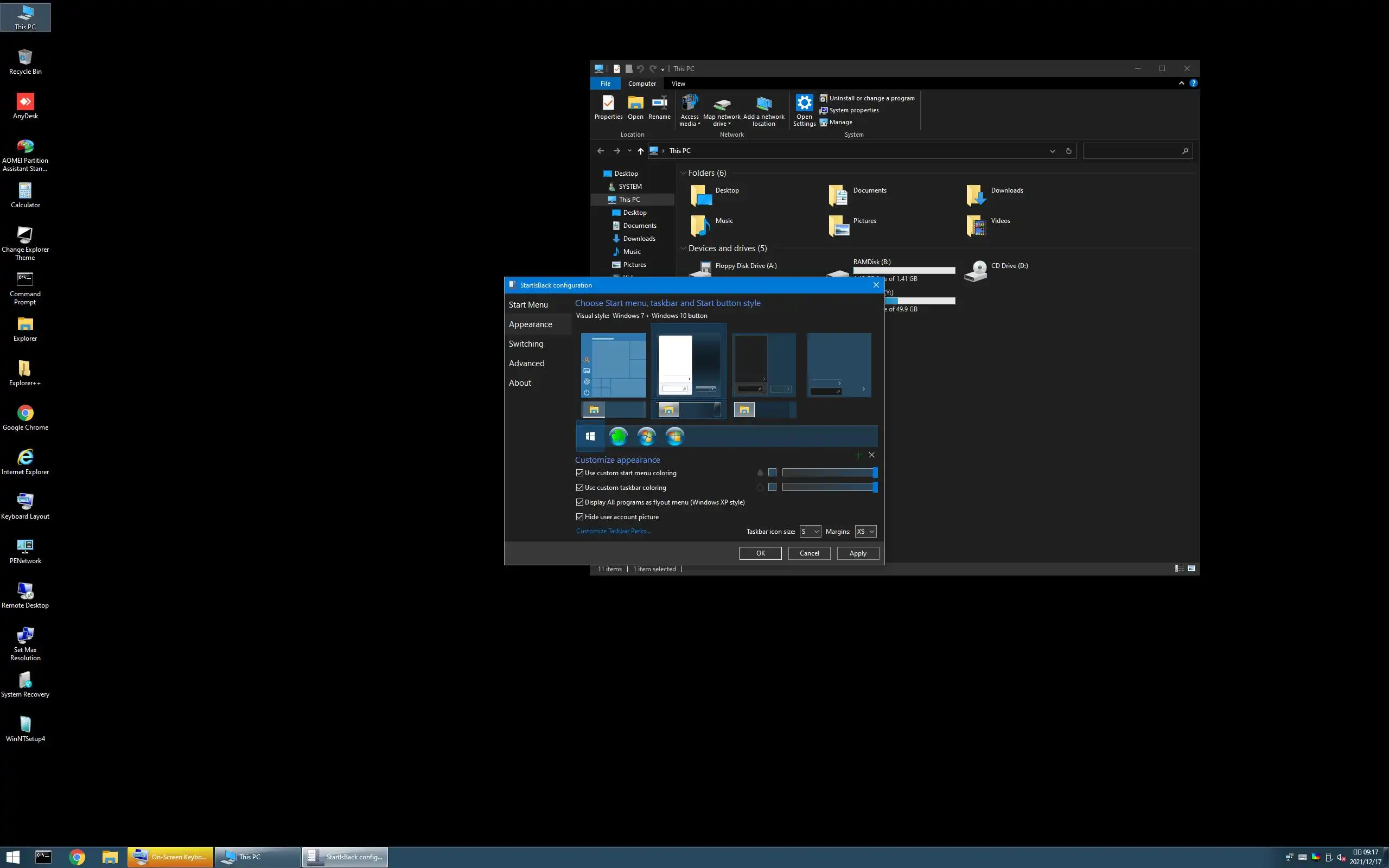Switch to the Advanced section

point(526,363)
